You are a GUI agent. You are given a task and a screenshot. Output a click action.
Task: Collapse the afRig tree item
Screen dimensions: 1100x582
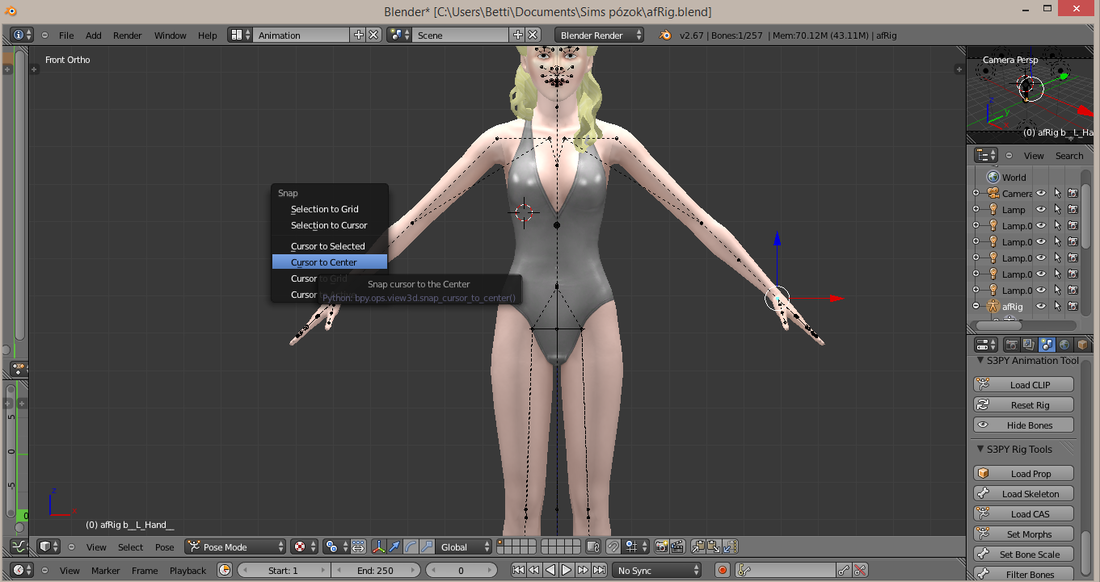pyautogui.click(x=976, y=306)
